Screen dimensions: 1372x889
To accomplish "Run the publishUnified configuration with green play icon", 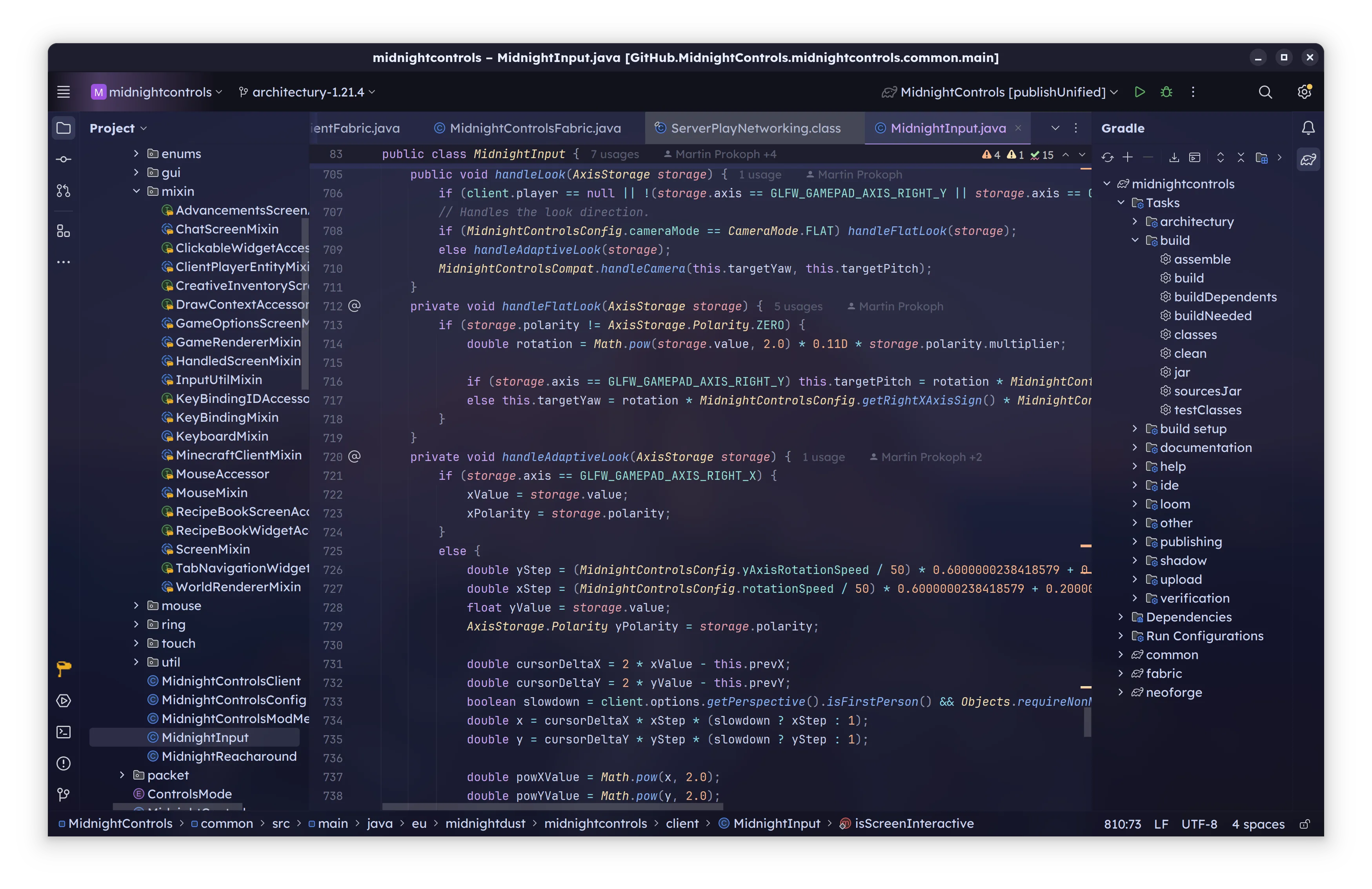I will pos(1140,92).
